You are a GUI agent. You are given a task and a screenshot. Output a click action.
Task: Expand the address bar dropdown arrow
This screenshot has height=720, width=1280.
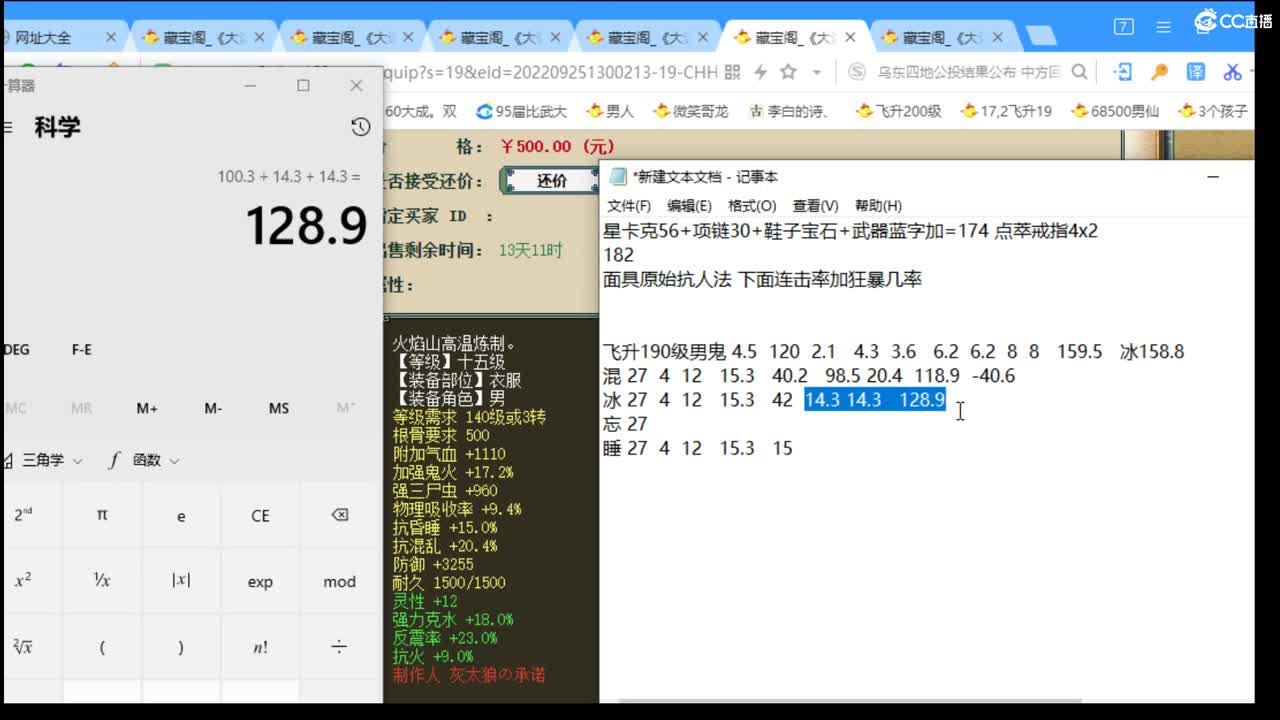817,72
